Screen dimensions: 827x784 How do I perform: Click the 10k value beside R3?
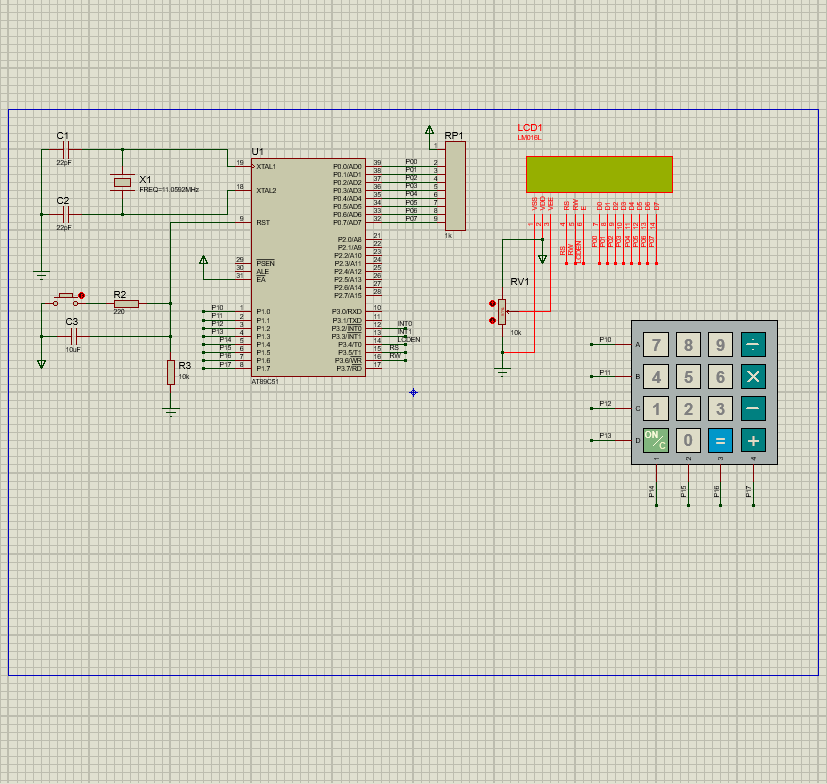click(x=184, y=377)
